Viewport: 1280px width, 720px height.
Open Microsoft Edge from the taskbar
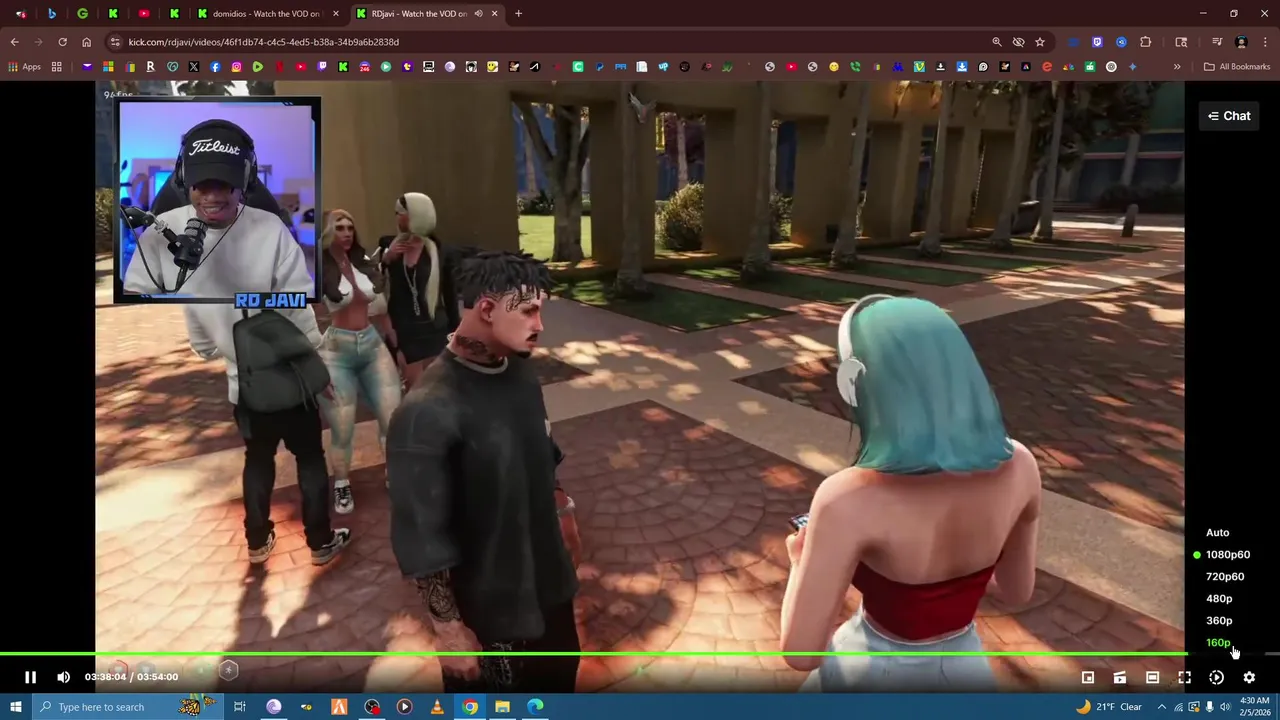click(535, 707)
